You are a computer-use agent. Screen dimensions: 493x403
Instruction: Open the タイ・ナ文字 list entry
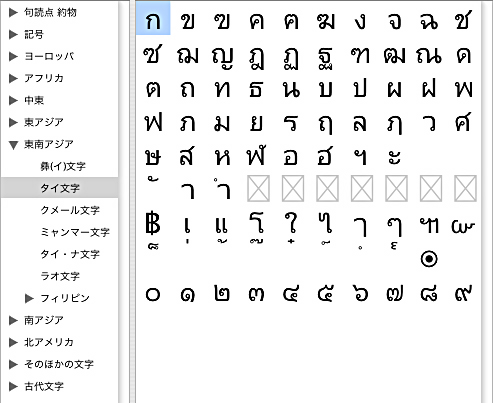70,254
